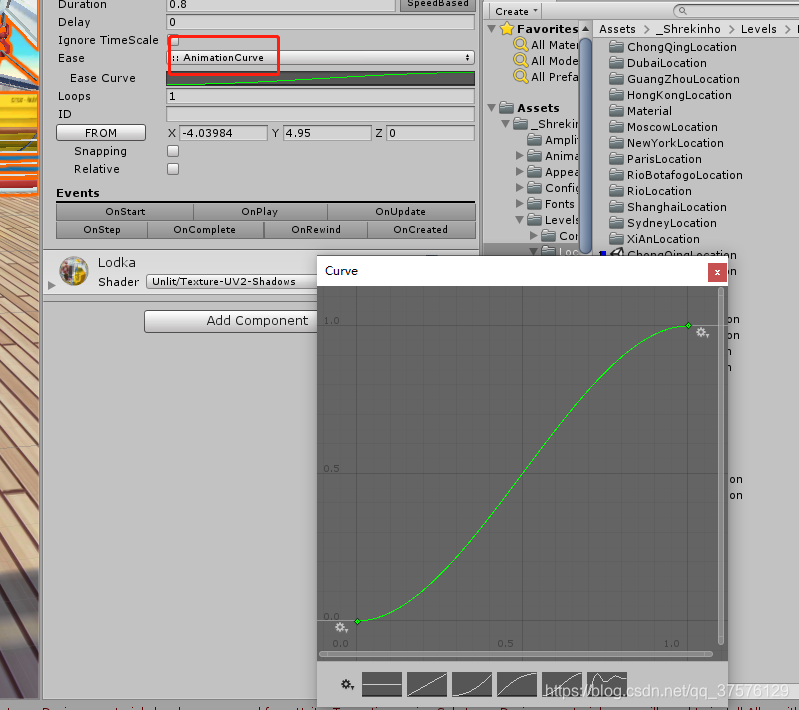Open the Create dropdown in Project panel

[x=517, y=11]
